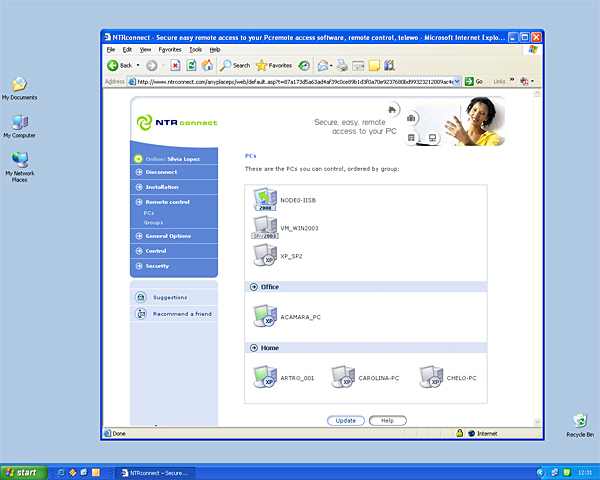Open the File menu
The height and width of the screenshot is (480, 600).
111,49
